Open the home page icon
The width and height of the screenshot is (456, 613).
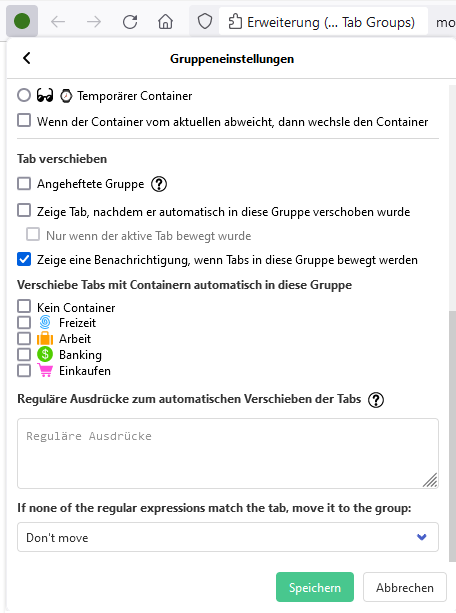point(165,22)
